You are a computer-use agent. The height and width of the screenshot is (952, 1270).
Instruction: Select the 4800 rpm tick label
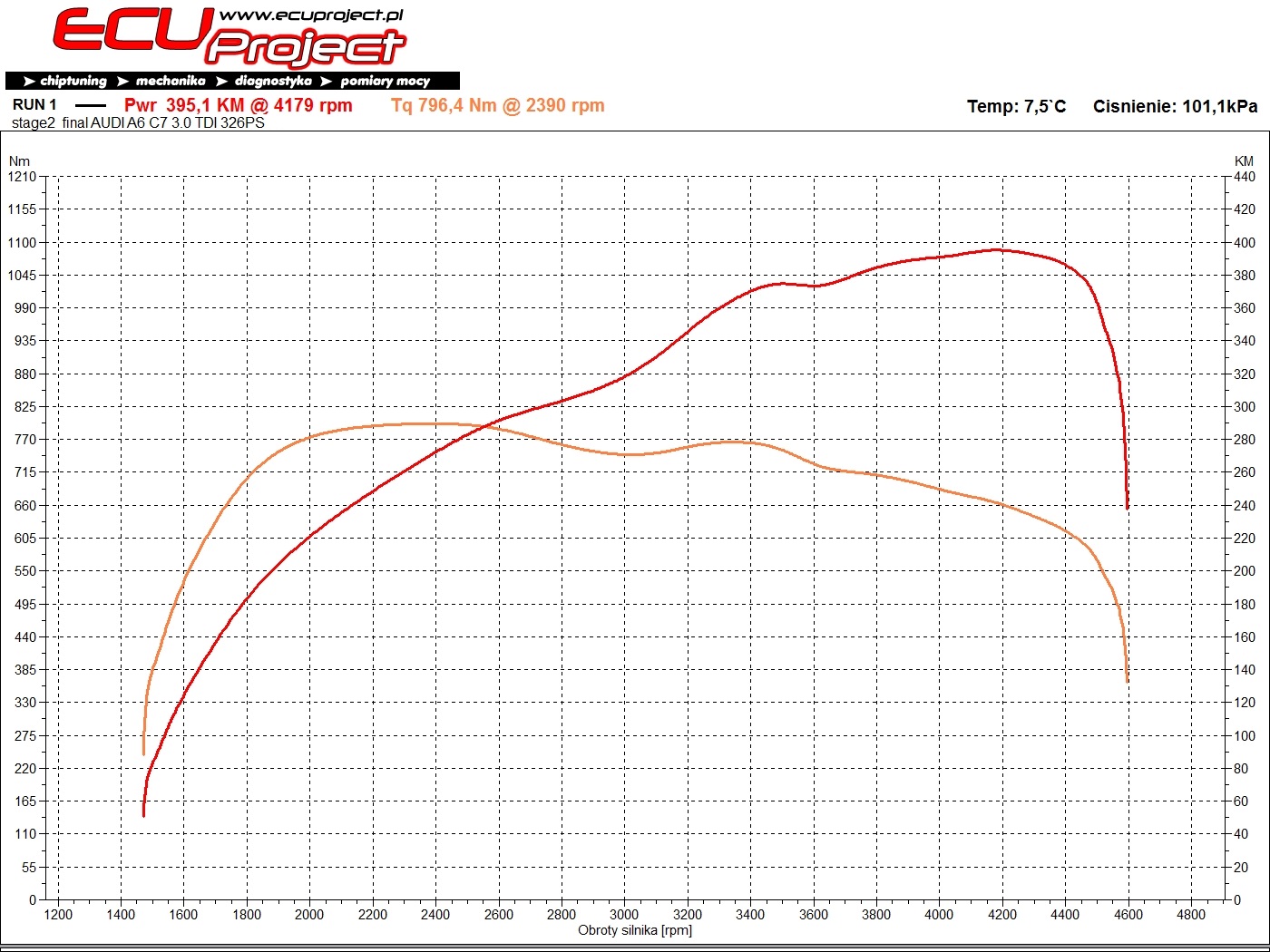click(x=1191, y=915)
